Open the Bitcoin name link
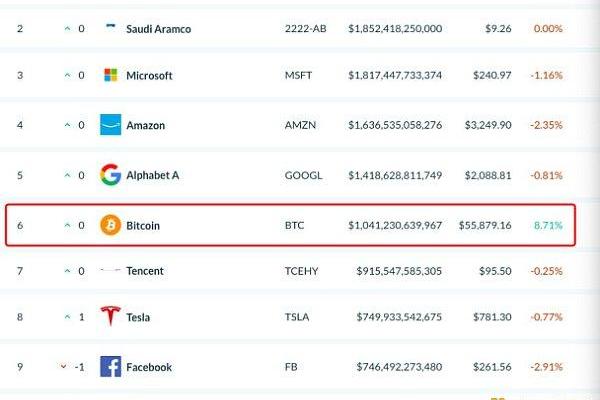Viewport: 600px width, 400px height. click(143, 225)
